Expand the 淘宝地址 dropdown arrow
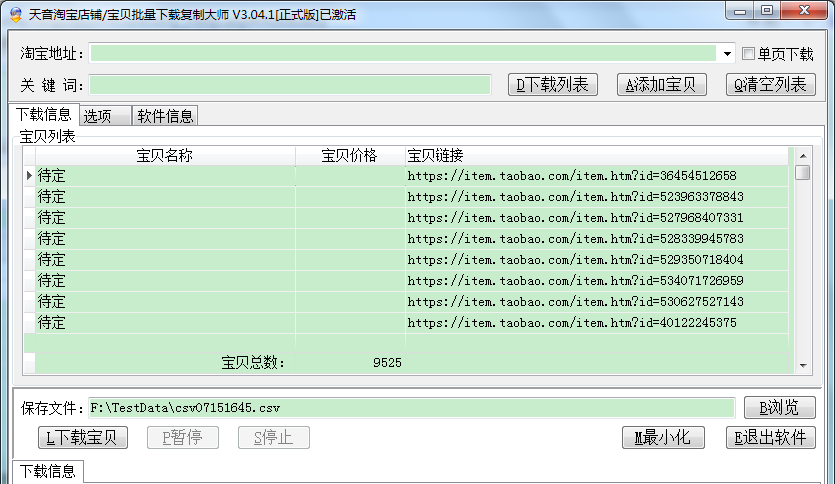Viewport: 835px width, 484px height. [726, 54]
